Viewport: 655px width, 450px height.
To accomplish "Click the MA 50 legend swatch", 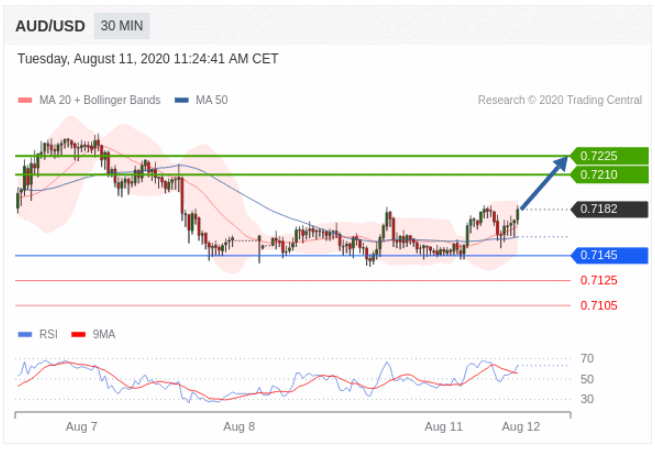I will coord(182,100).
